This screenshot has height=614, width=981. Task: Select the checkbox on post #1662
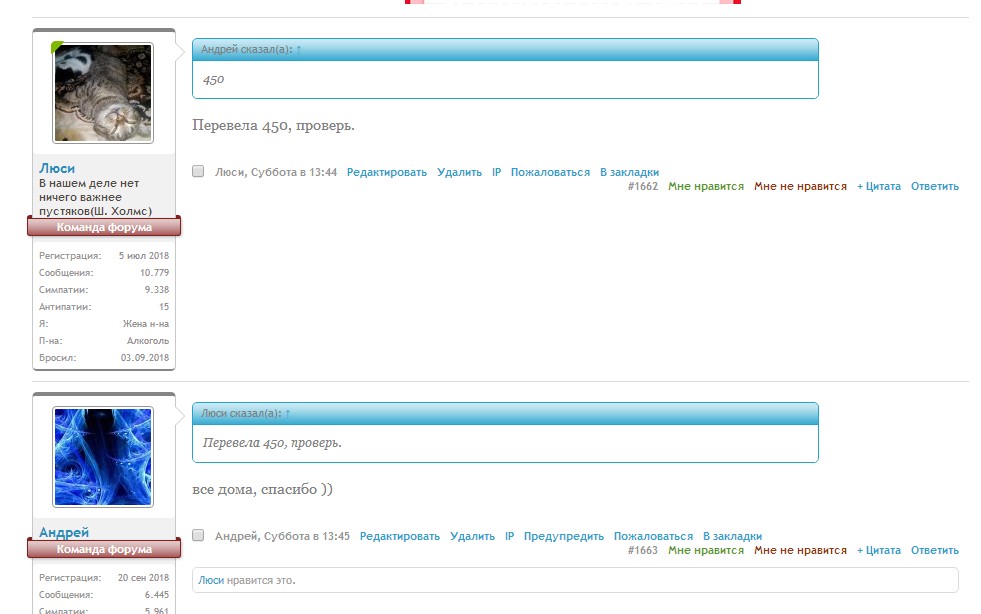click(x=197, y=171)
